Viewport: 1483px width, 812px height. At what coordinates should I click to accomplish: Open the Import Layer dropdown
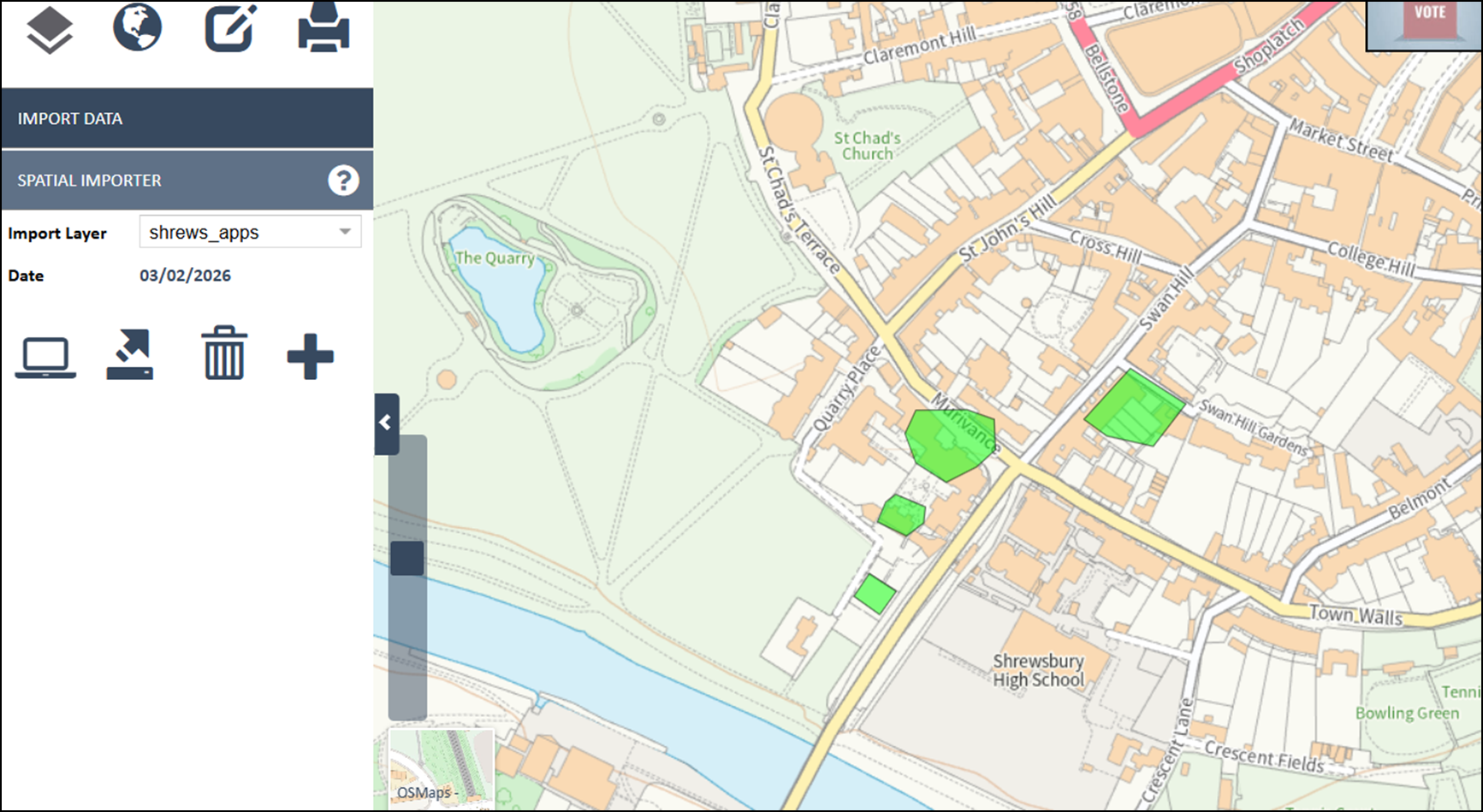250,232
